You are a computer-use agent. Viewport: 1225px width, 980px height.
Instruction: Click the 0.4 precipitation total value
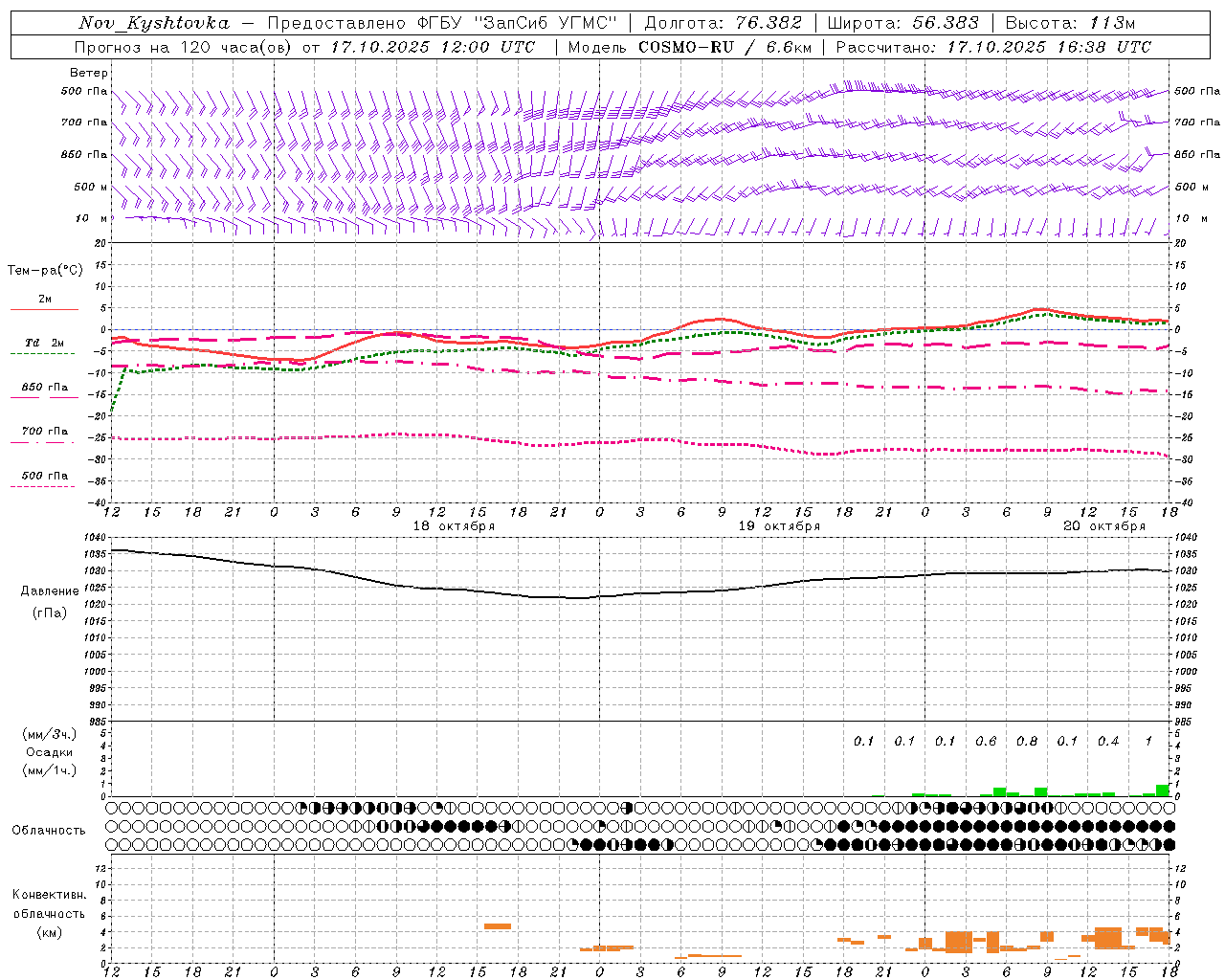pyautogui.click(x=1108, y=742)
